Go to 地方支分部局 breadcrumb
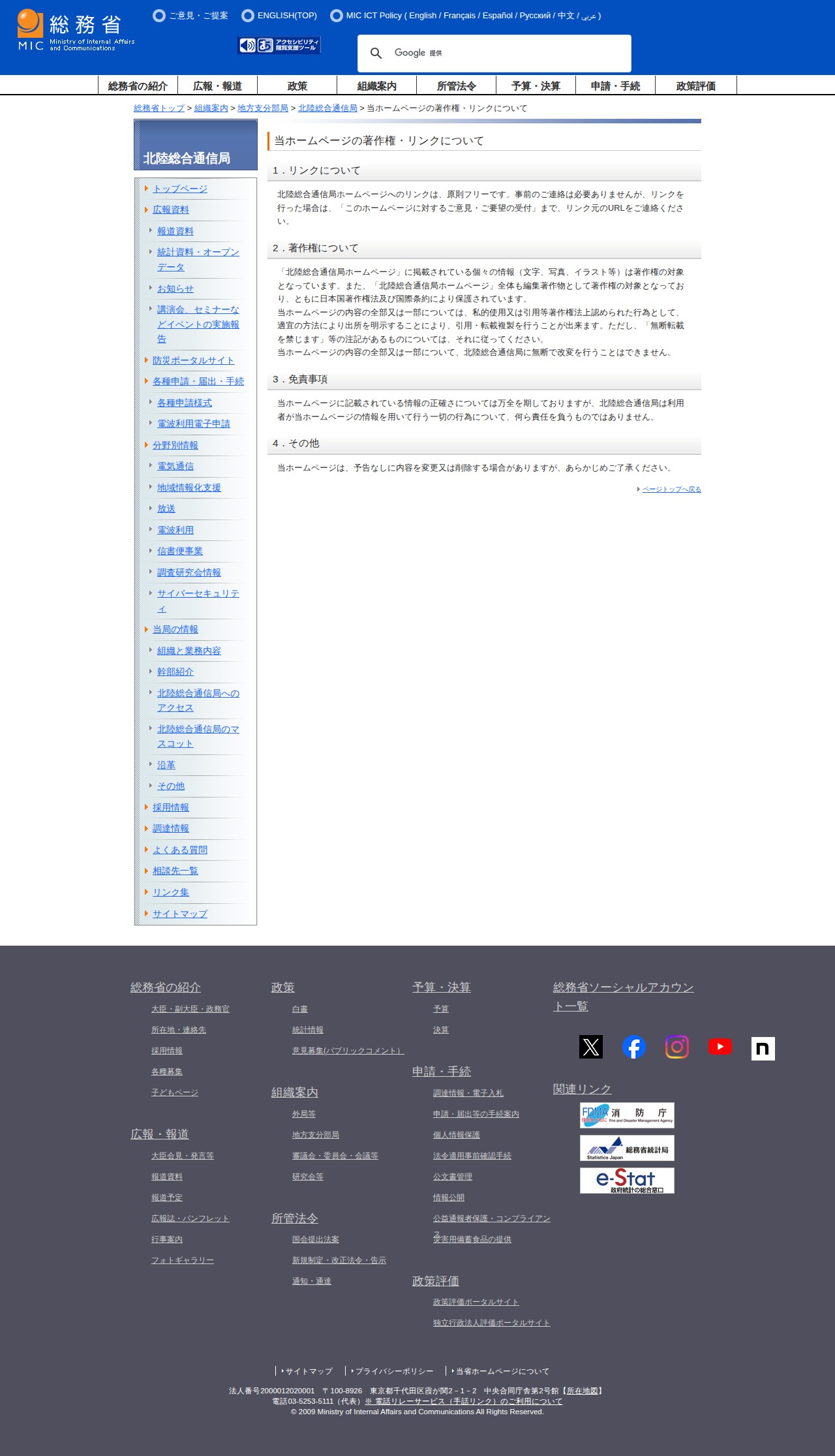Image resolution: width=835 pixels, height=1456 pixels. point(263,108)
